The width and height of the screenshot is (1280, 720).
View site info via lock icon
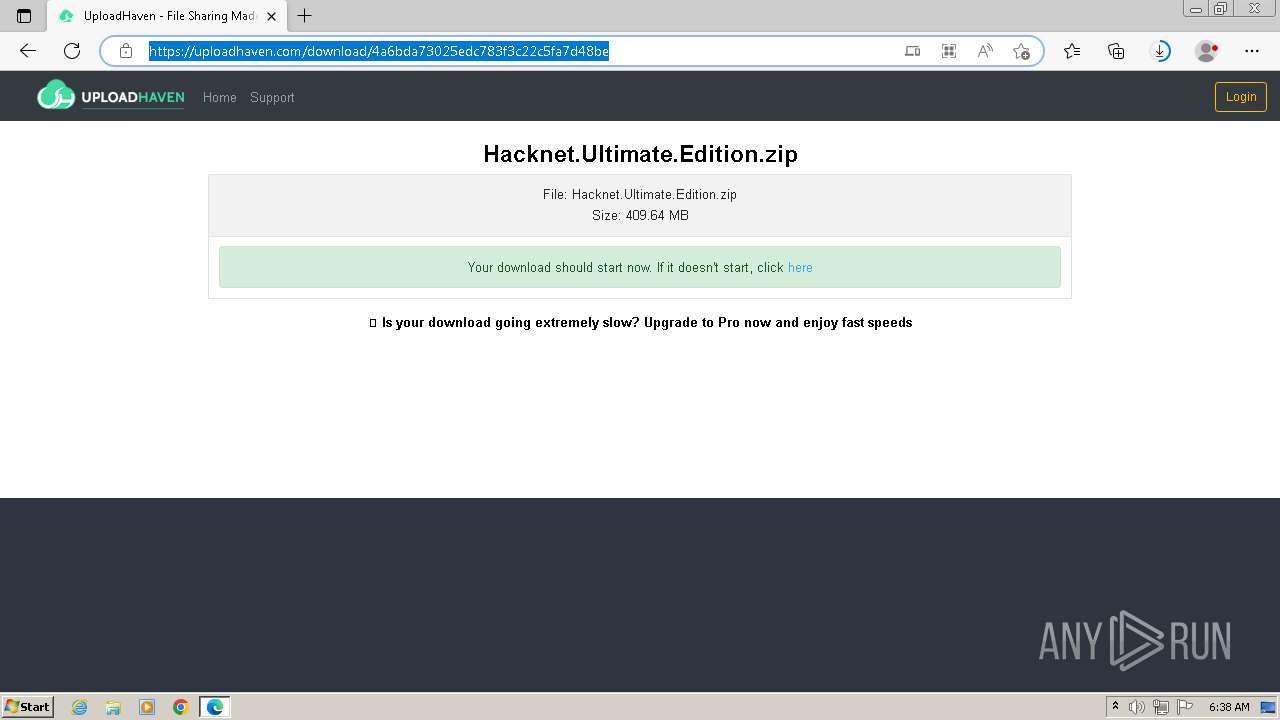(x=126, y=51)
